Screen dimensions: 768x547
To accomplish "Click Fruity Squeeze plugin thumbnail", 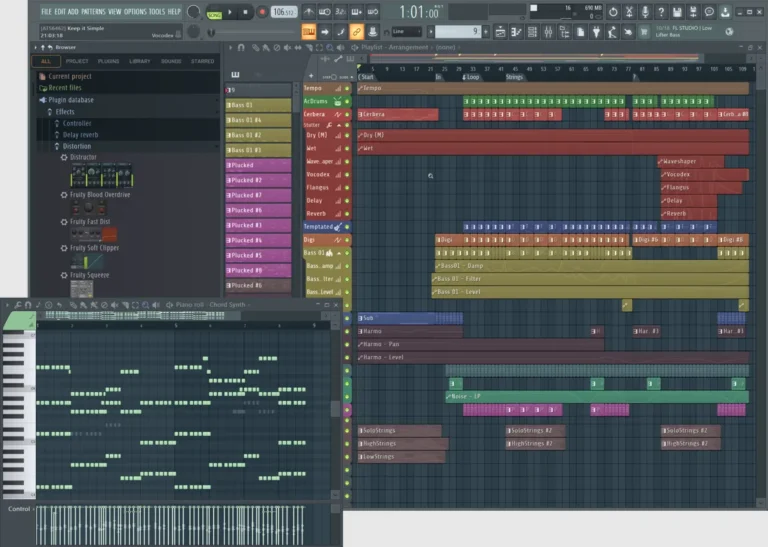I will click(82, 288).
